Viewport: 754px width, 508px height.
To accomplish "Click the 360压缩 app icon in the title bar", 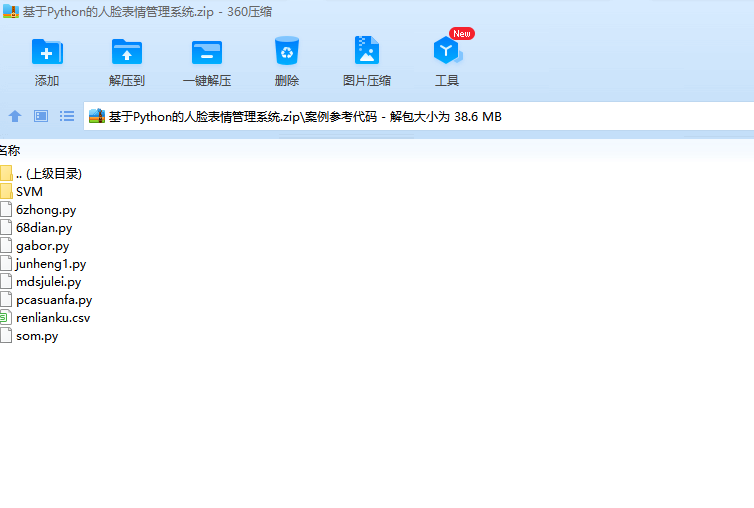I will pyautogui.click(x=11, y=12).
